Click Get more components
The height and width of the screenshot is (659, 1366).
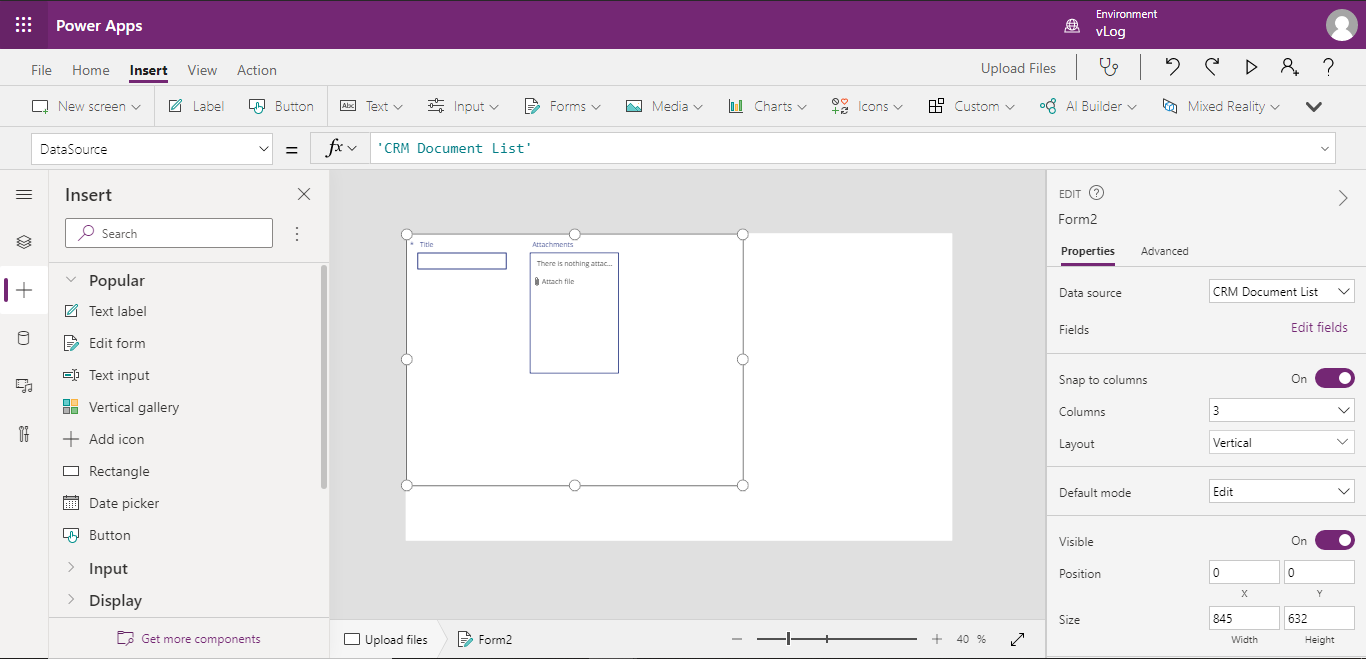coord(189,639)
